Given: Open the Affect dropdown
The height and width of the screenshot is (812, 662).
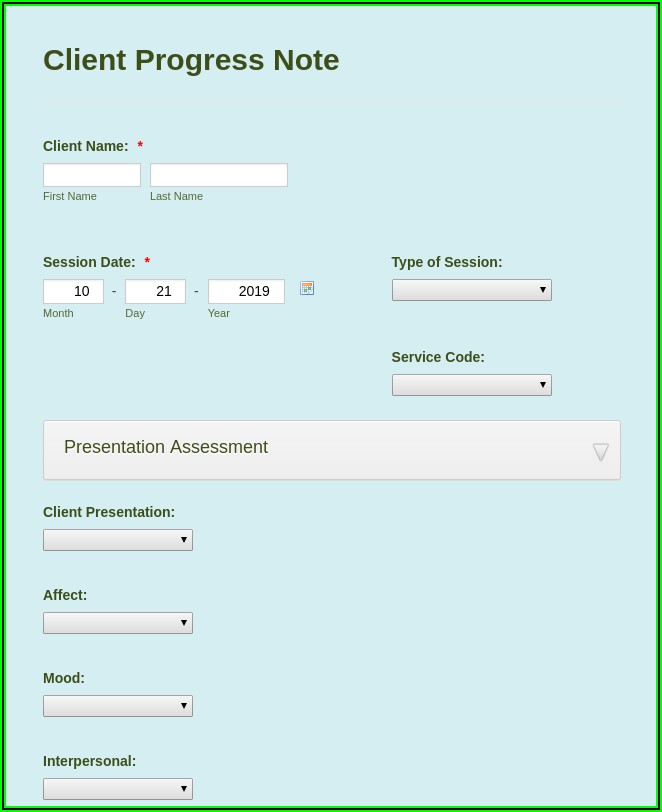Looking at the screenshot, I should click(x=118, y=623).
